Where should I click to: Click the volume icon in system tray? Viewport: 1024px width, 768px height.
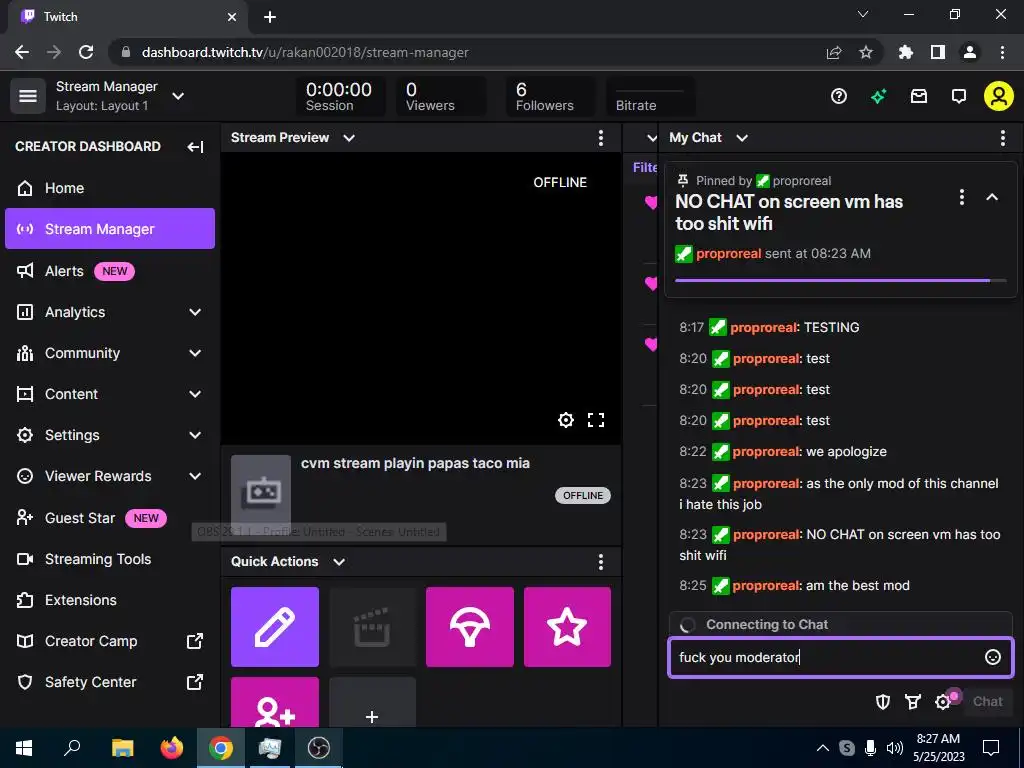(894, 748)
